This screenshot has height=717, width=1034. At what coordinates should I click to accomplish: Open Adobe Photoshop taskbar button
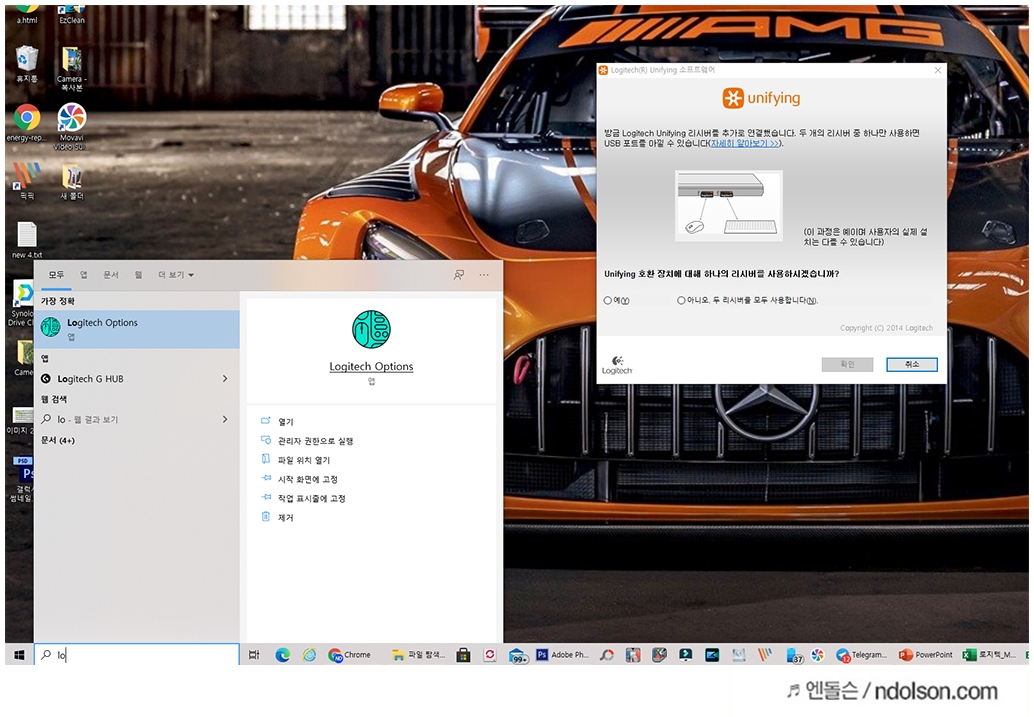[562, 655]
